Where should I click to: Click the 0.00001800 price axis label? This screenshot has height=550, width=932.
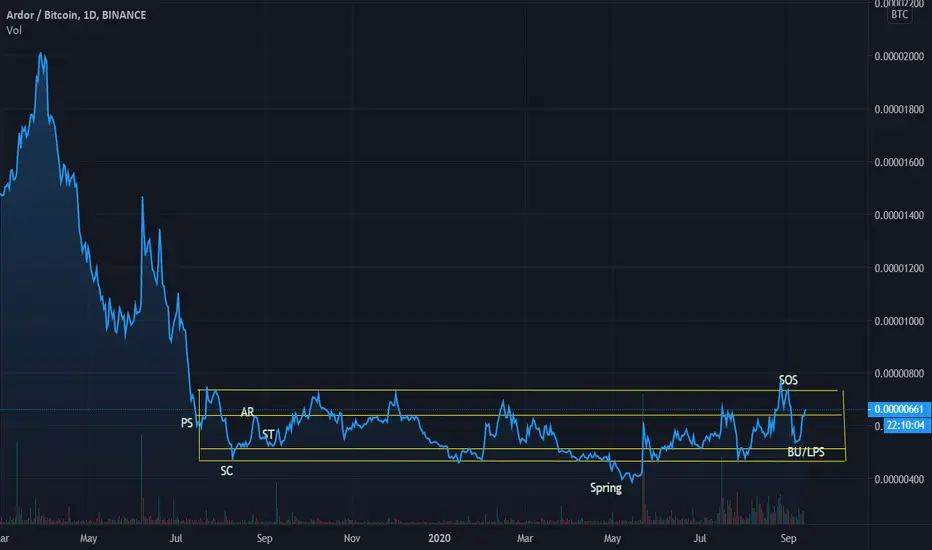click(899, 109)
